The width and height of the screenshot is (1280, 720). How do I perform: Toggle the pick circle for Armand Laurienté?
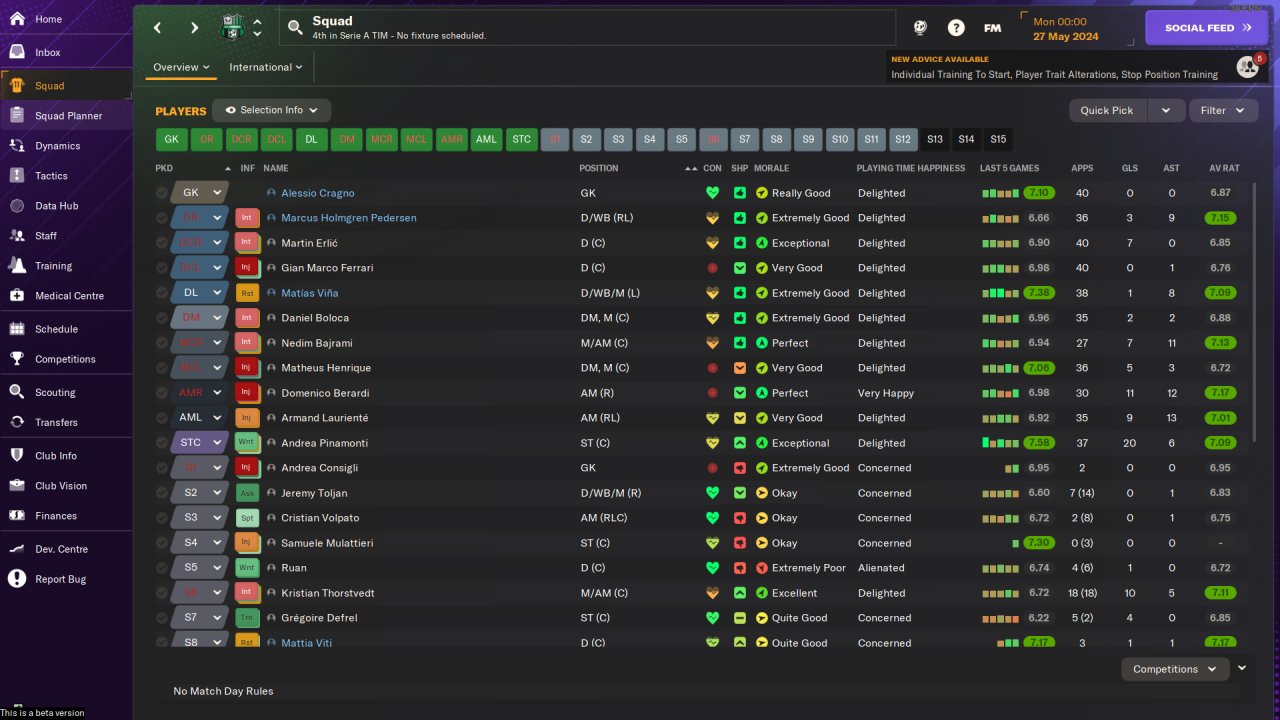(162, 418)
